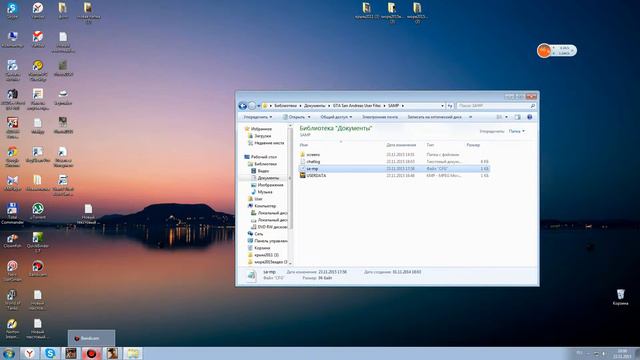Screen dimensions: 640x360
Task: Open the World of Tanks desktop shortcut
Action: (x=12, y=300)
